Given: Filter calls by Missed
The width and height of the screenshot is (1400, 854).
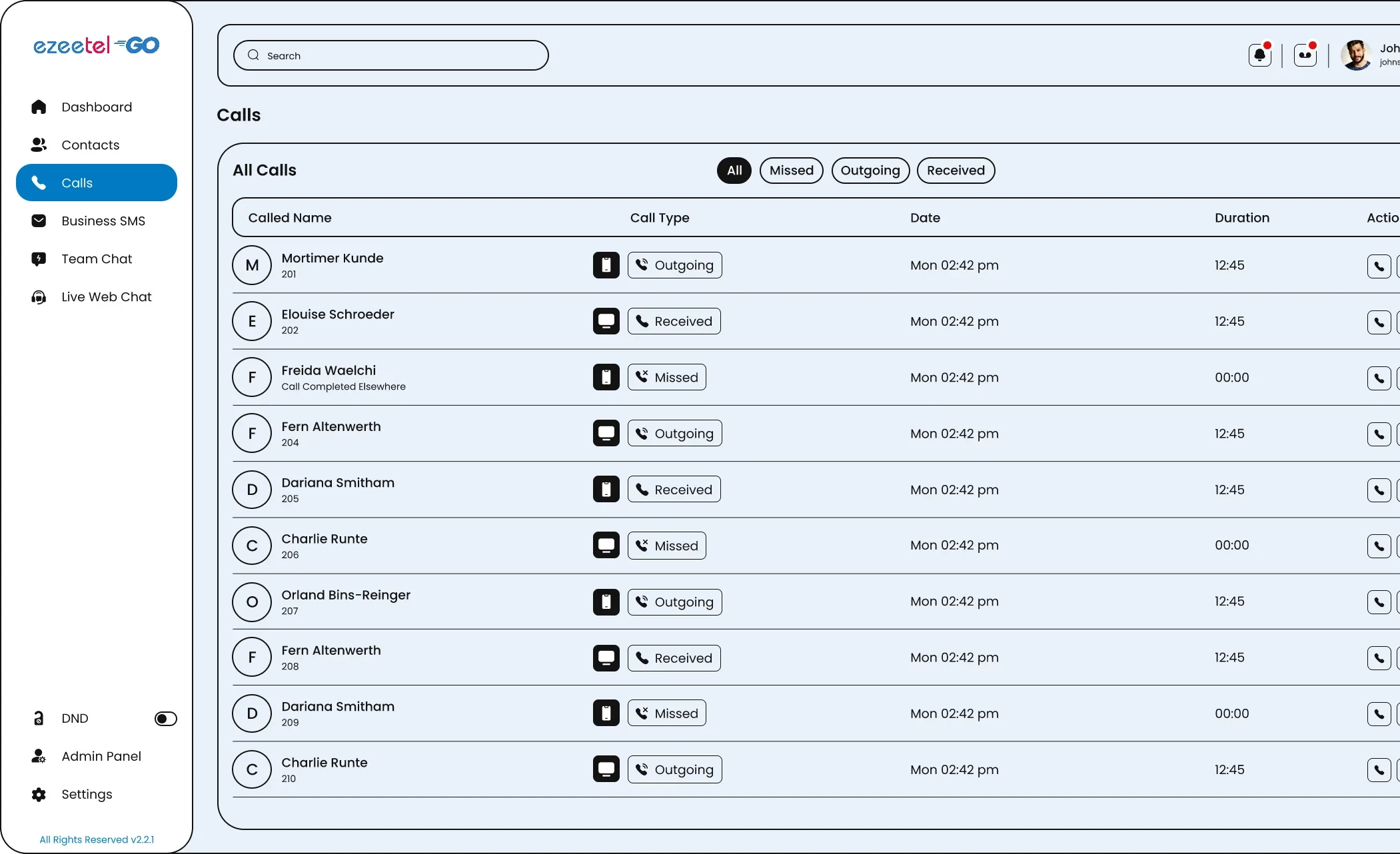Looking at the screenshot, I should point(791,171).
